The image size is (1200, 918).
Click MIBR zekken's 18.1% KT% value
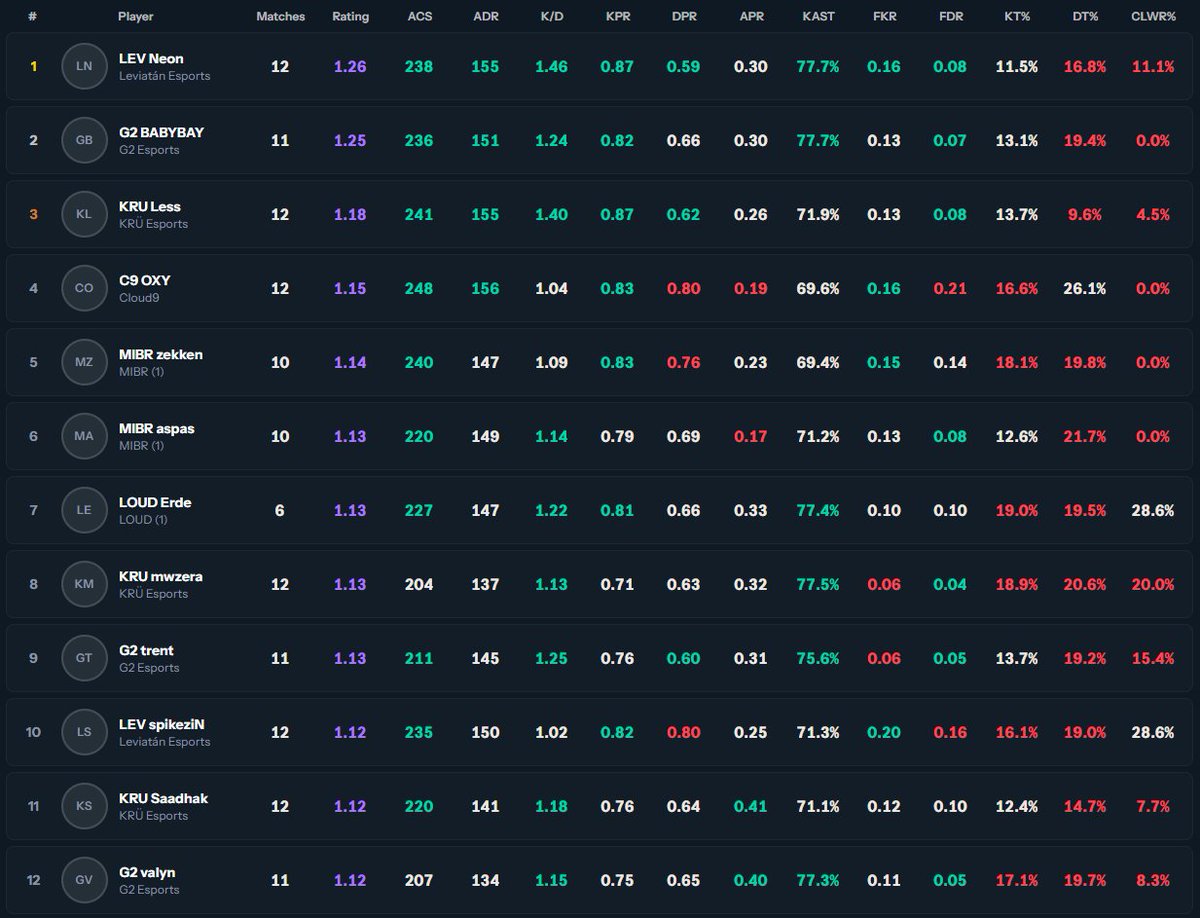coord(1017,363)
